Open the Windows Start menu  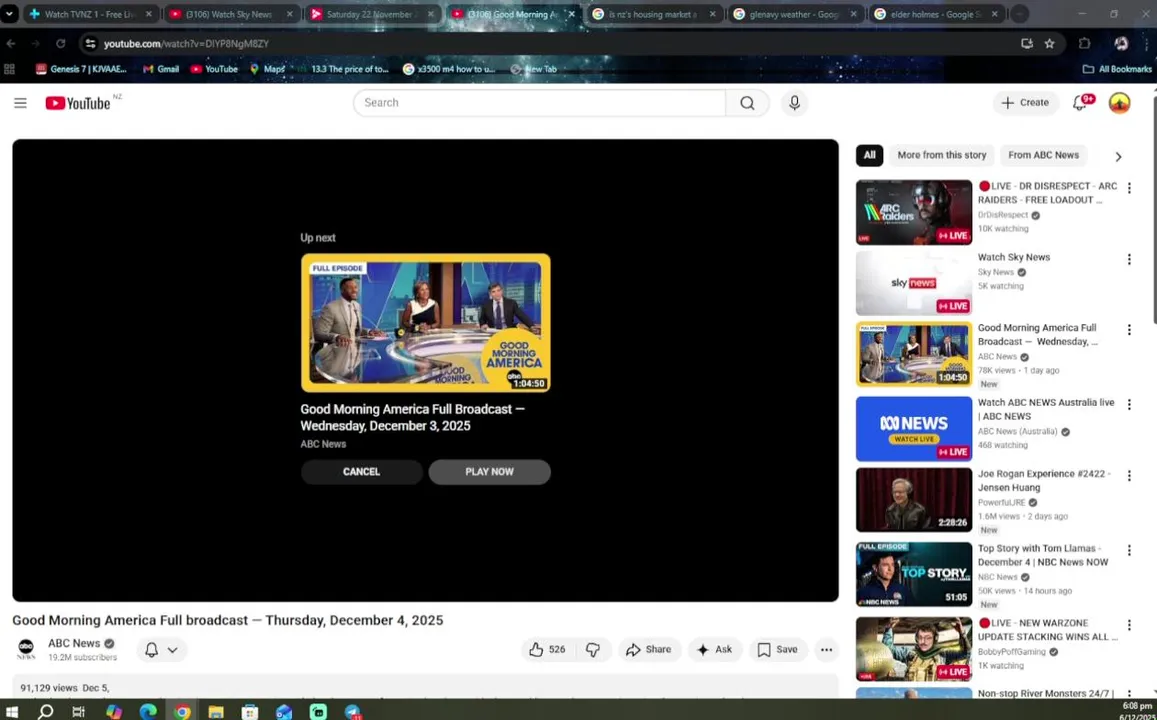pyautogui.click(x=12, y=712)
